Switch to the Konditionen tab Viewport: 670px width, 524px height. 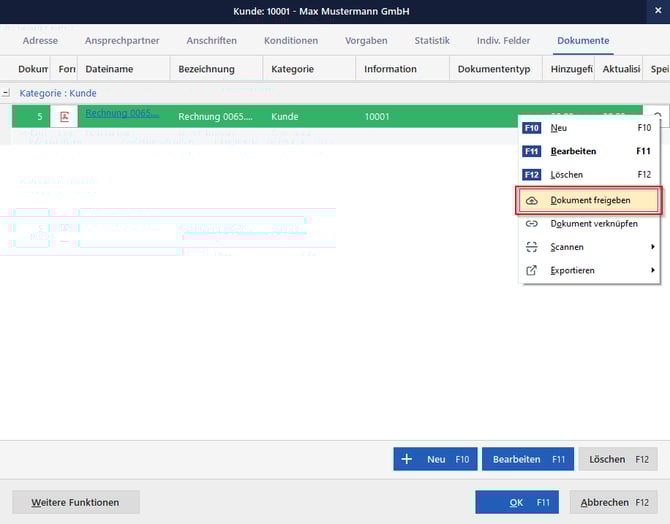pyautogui.click(x=291, y=40)
